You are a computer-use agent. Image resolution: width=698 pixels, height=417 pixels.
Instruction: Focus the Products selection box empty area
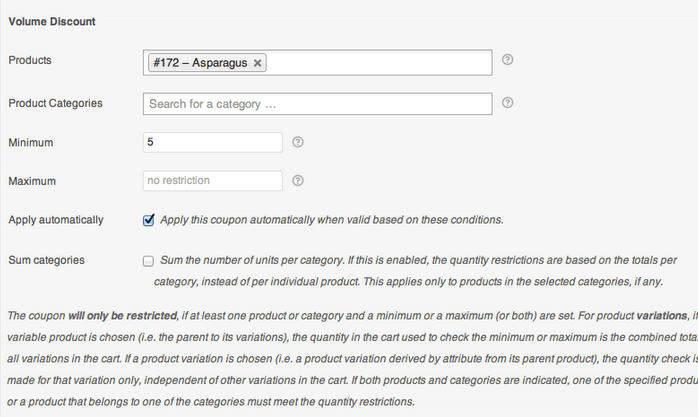point(378,63)
